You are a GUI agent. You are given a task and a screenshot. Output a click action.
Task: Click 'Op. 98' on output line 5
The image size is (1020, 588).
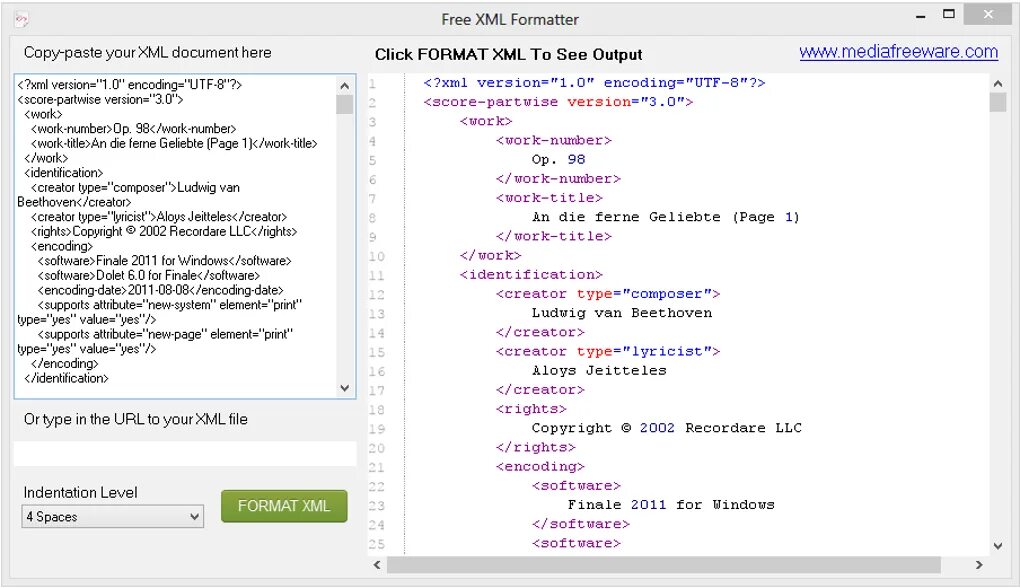pos(558,159)
